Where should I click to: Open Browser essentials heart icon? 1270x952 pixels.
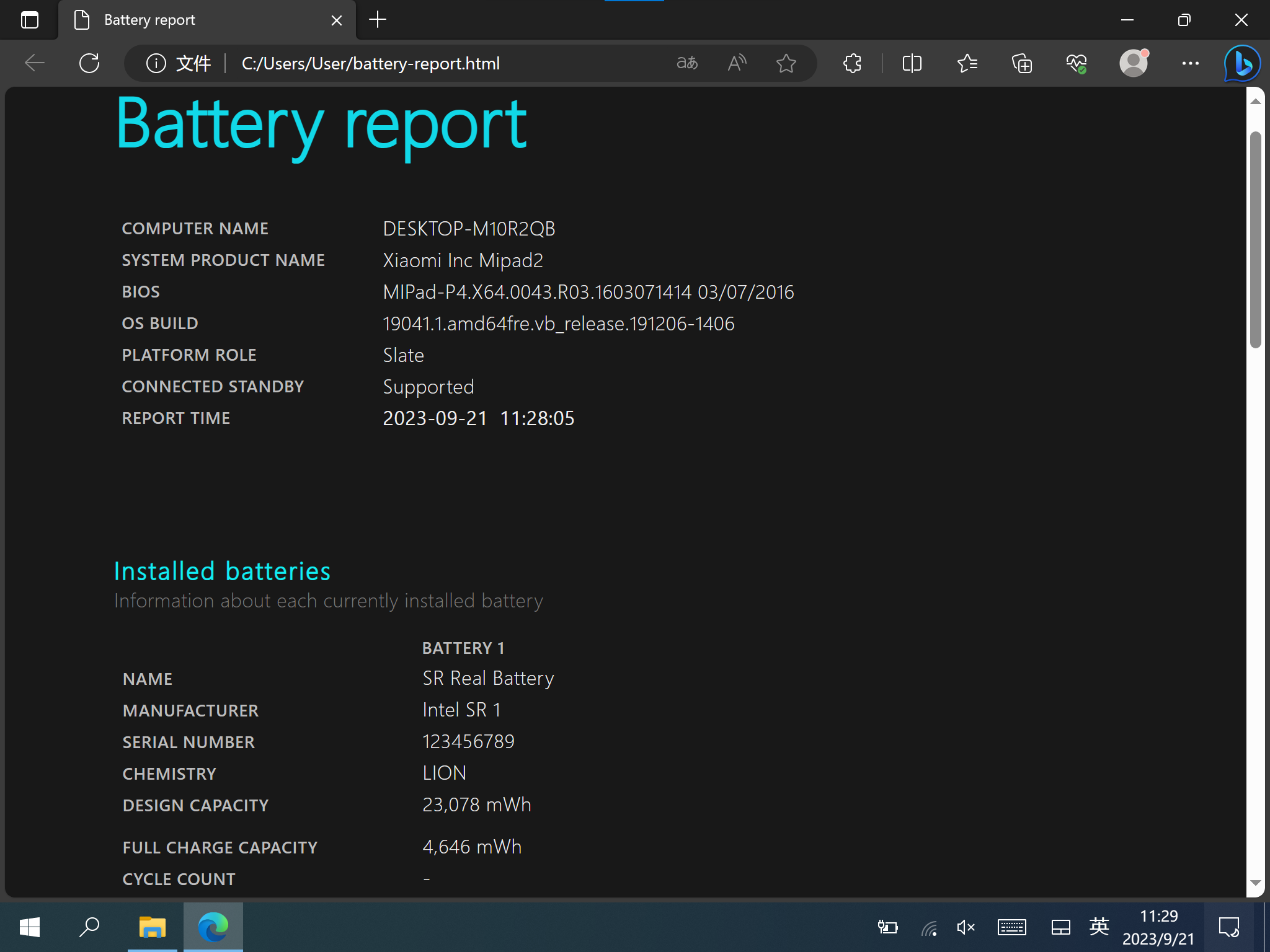click(x=1077, y=63)
